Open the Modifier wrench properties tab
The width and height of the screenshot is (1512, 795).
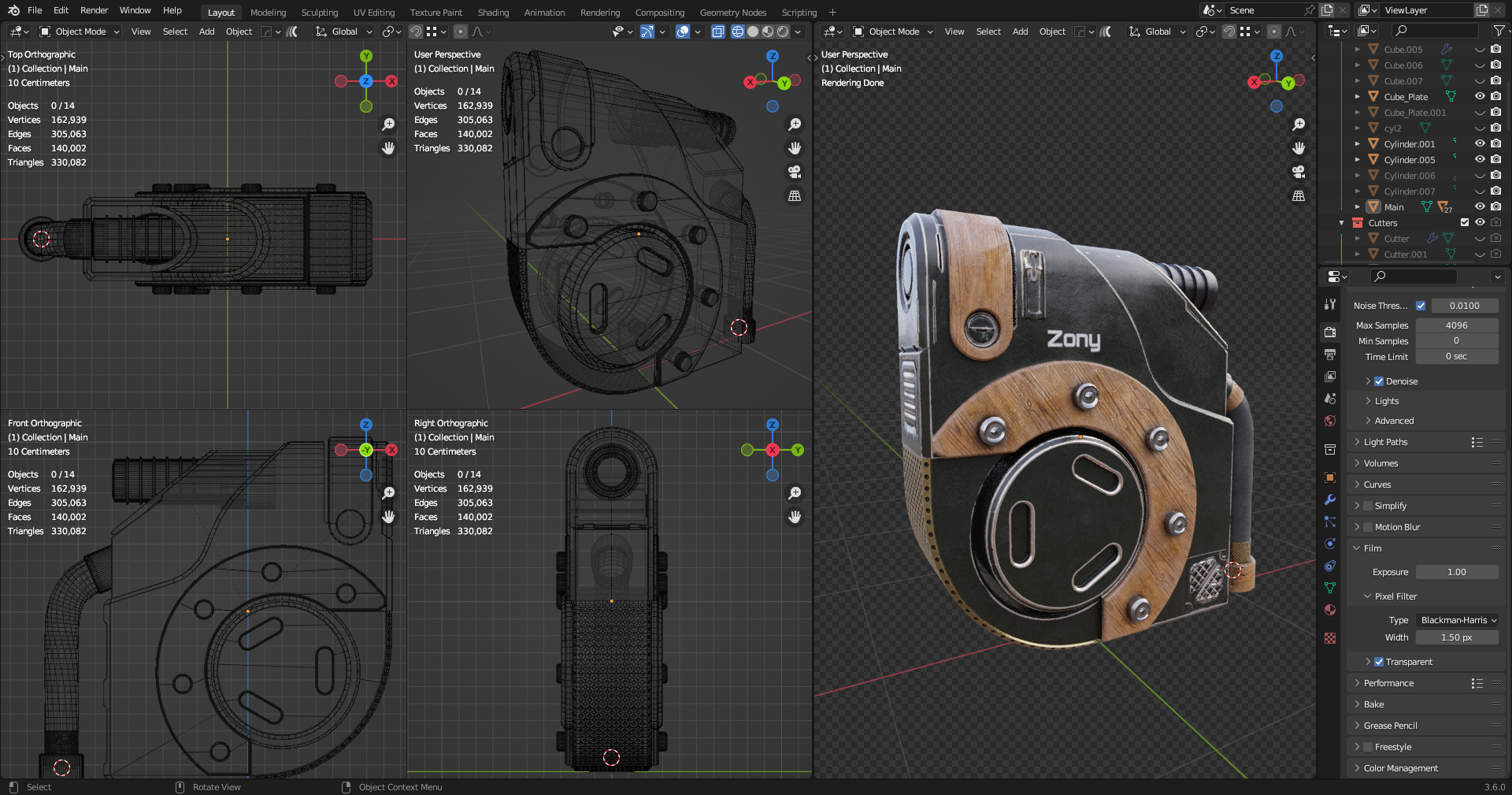pos(1330,500)
